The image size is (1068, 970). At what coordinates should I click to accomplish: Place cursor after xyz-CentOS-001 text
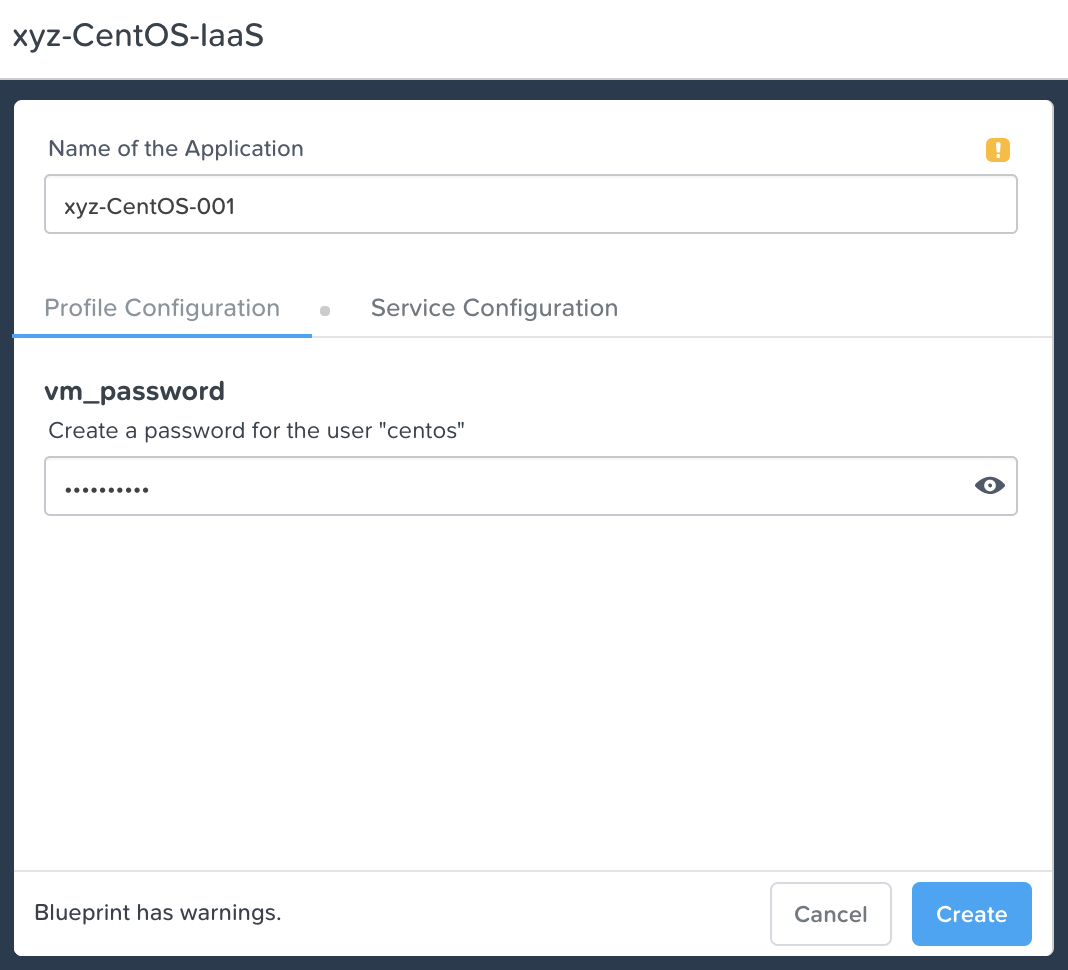[x=237, y=206]
